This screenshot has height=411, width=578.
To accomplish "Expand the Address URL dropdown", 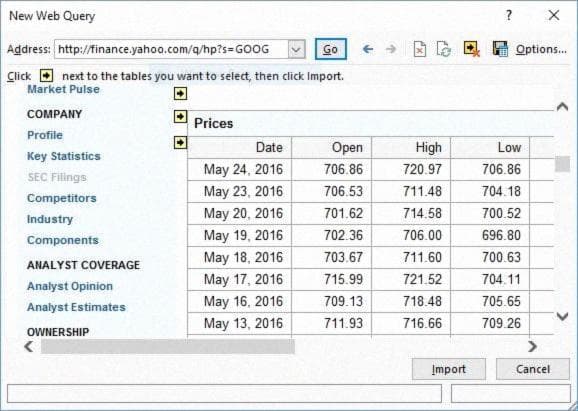I will tap(296, 49).
